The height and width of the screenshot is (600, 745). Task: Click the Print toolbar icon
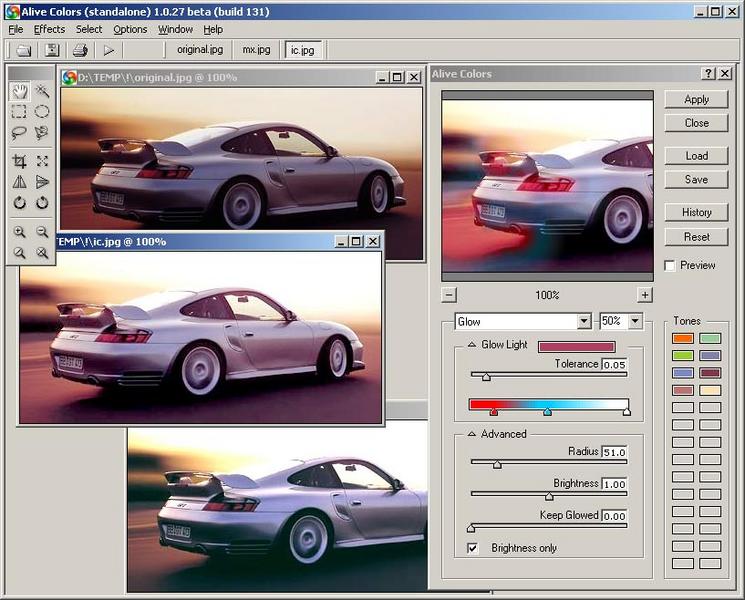click(x=80, y=50)
